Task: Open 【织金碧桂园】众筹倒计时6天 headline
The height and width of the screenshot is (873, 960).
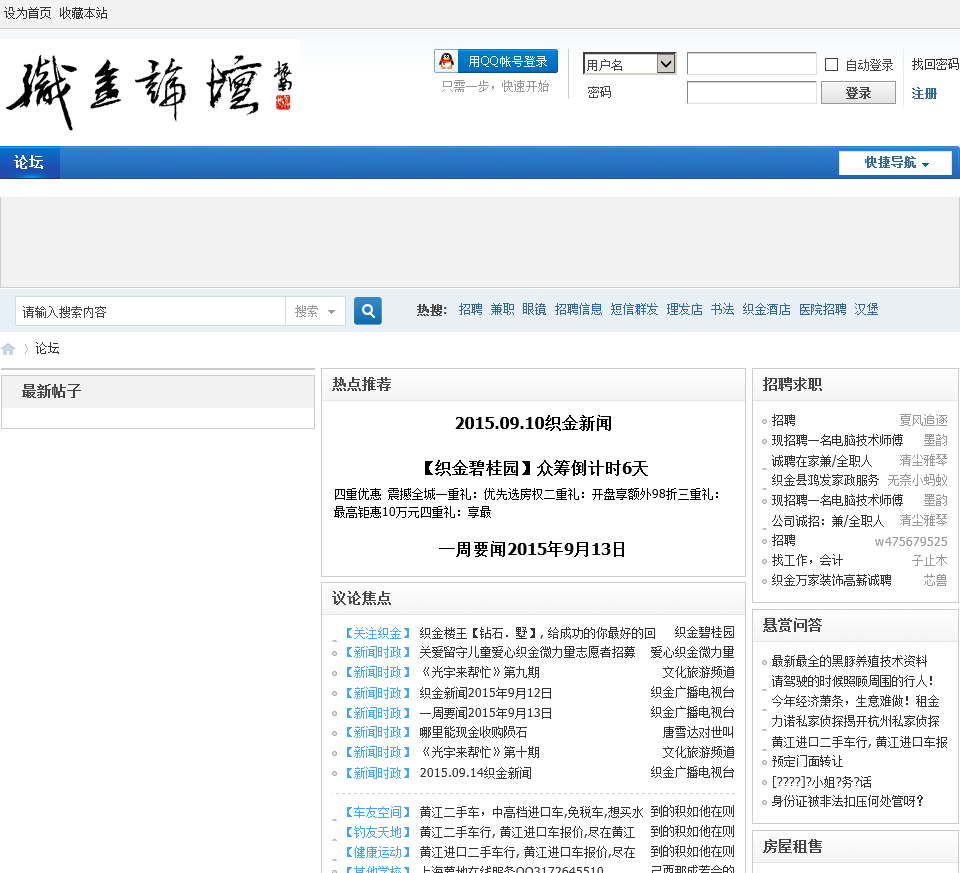Action: coord(533,468)
